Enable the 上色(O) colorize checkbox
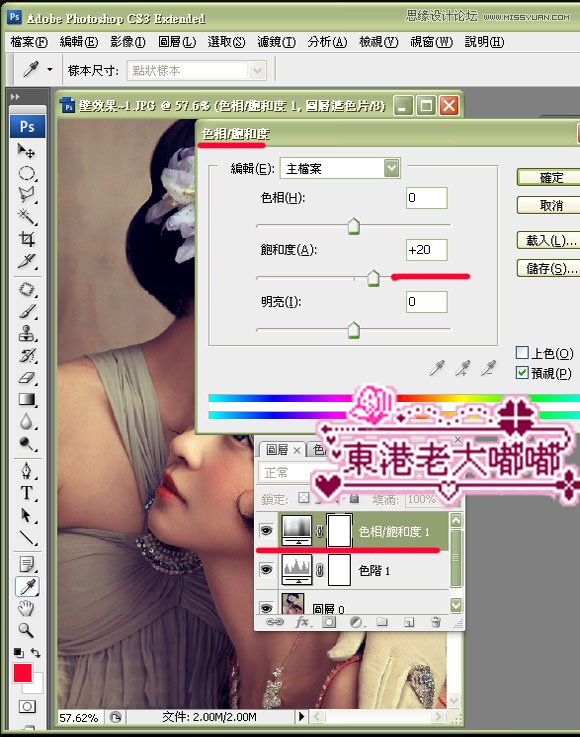 (x=522, y=353)
